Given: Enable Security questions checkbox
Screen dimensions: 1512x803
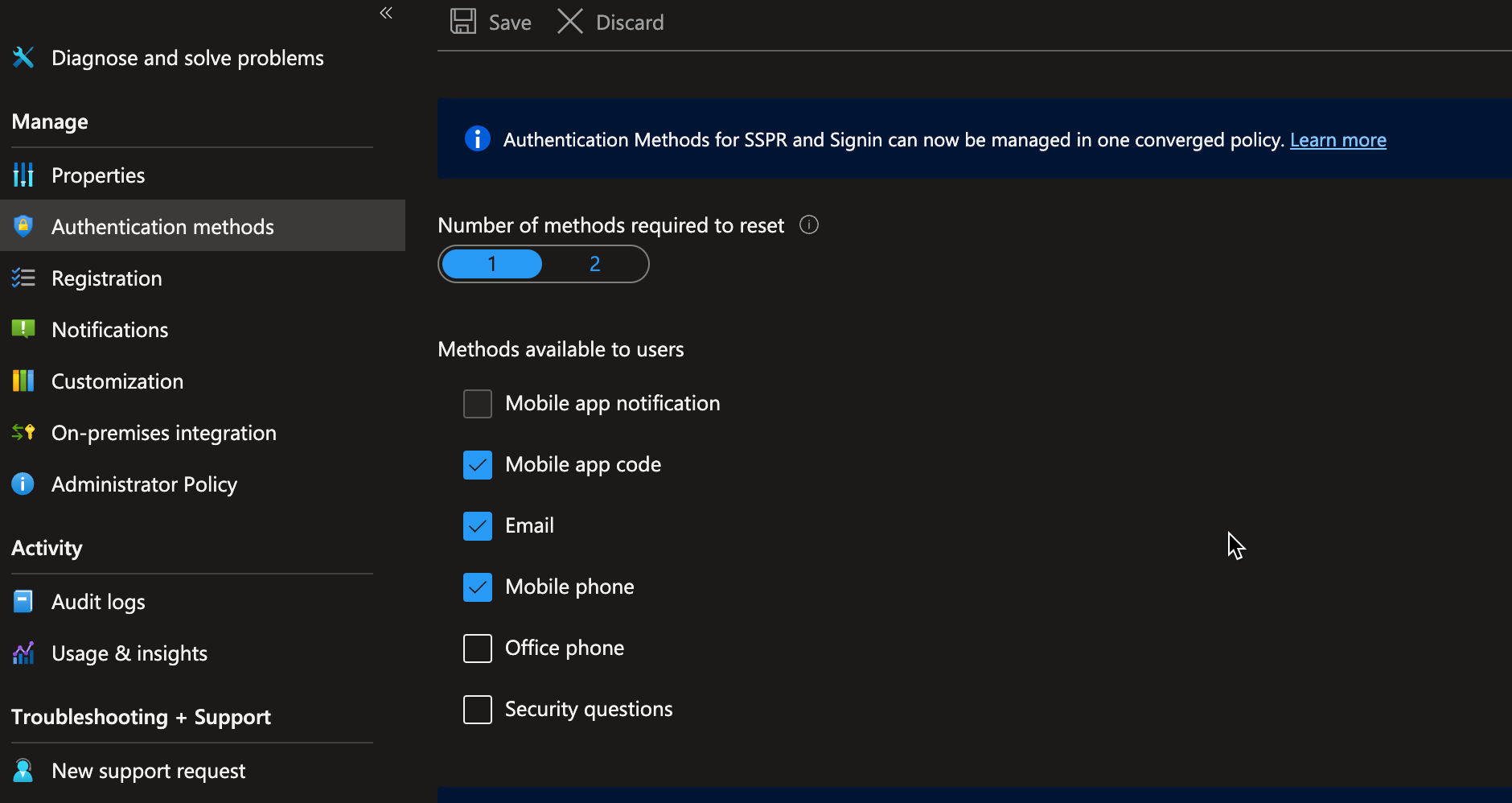Looking at the screenshot, I should (478, 710).
